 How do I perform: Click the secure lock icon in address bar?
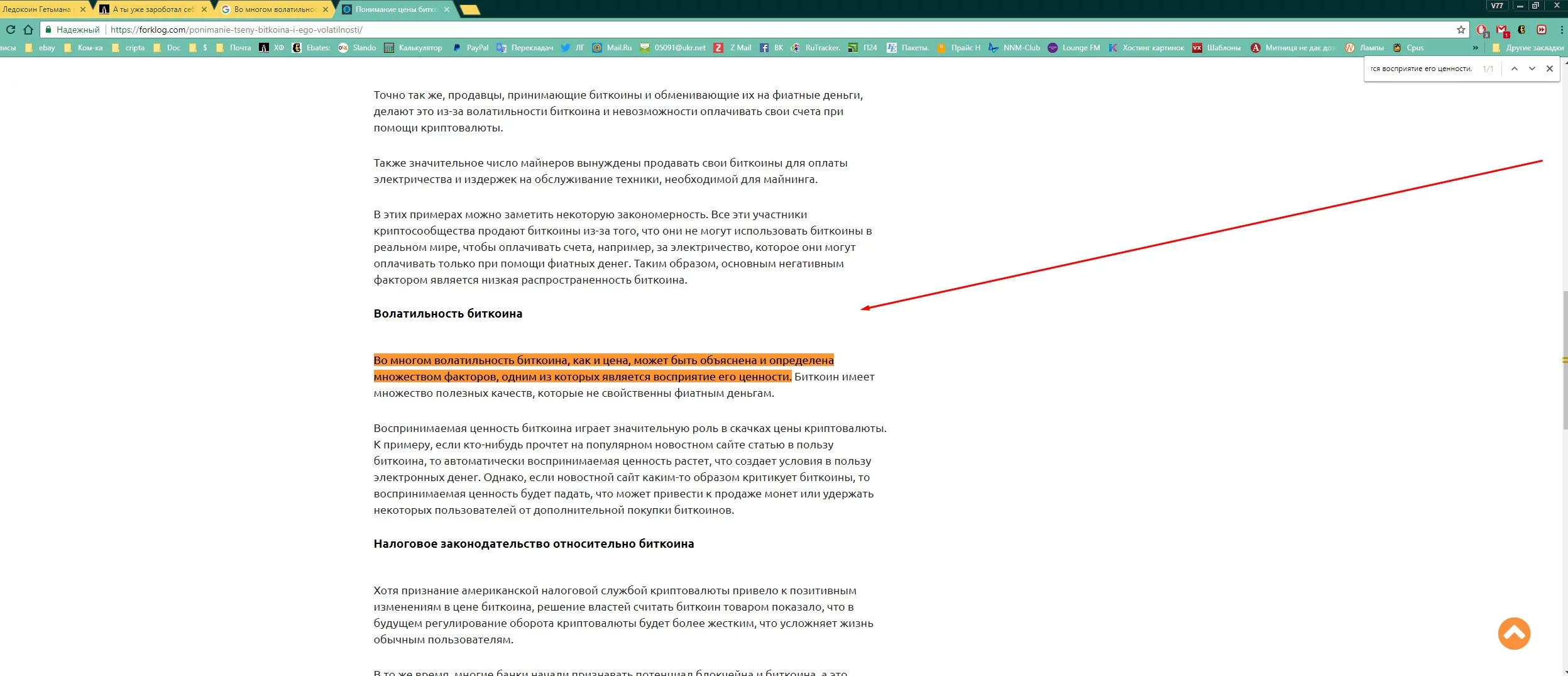point(48,30)
